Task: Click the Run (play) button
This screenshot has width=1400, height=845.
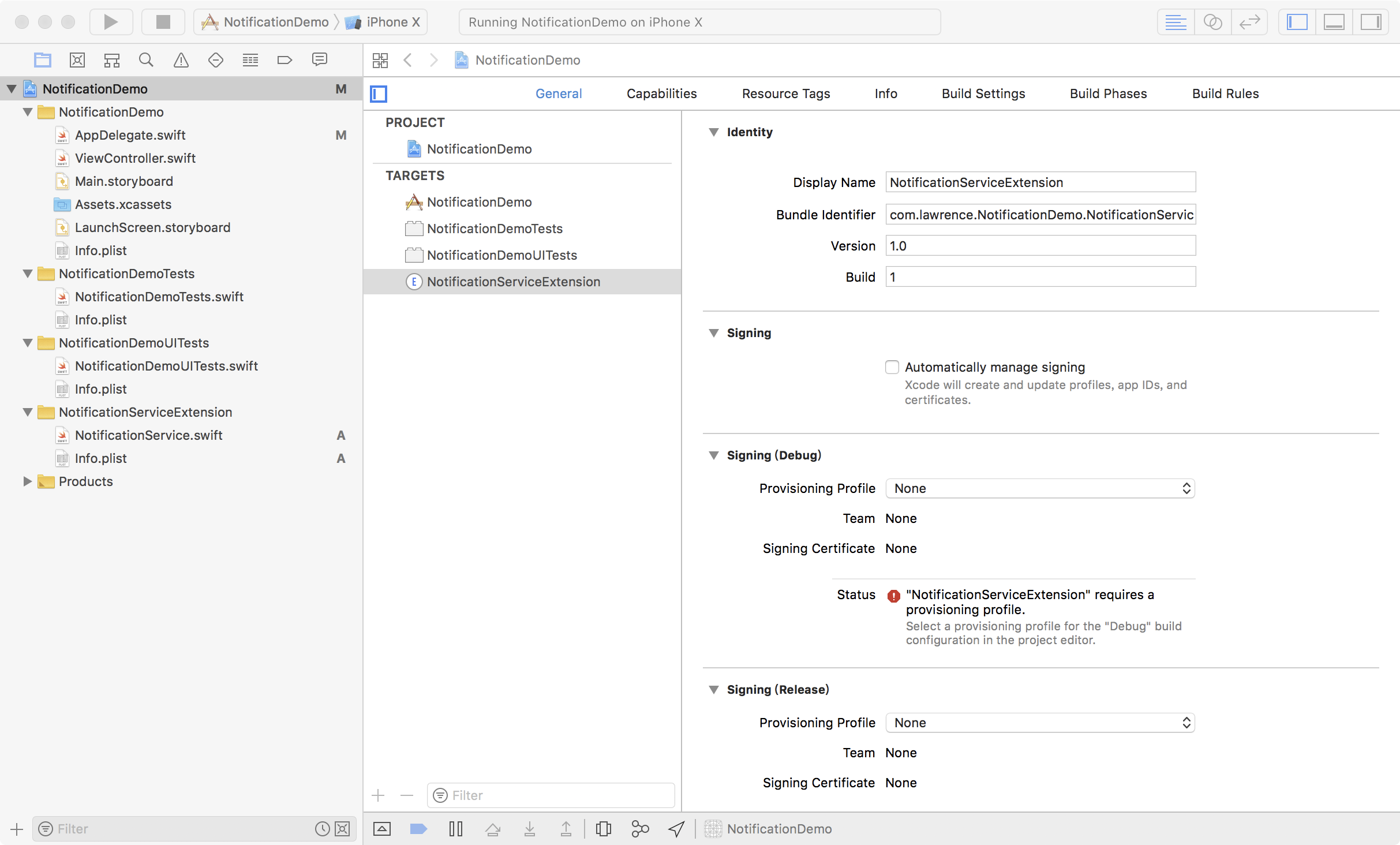Action: pyautogui.click(x=111, y=22)
